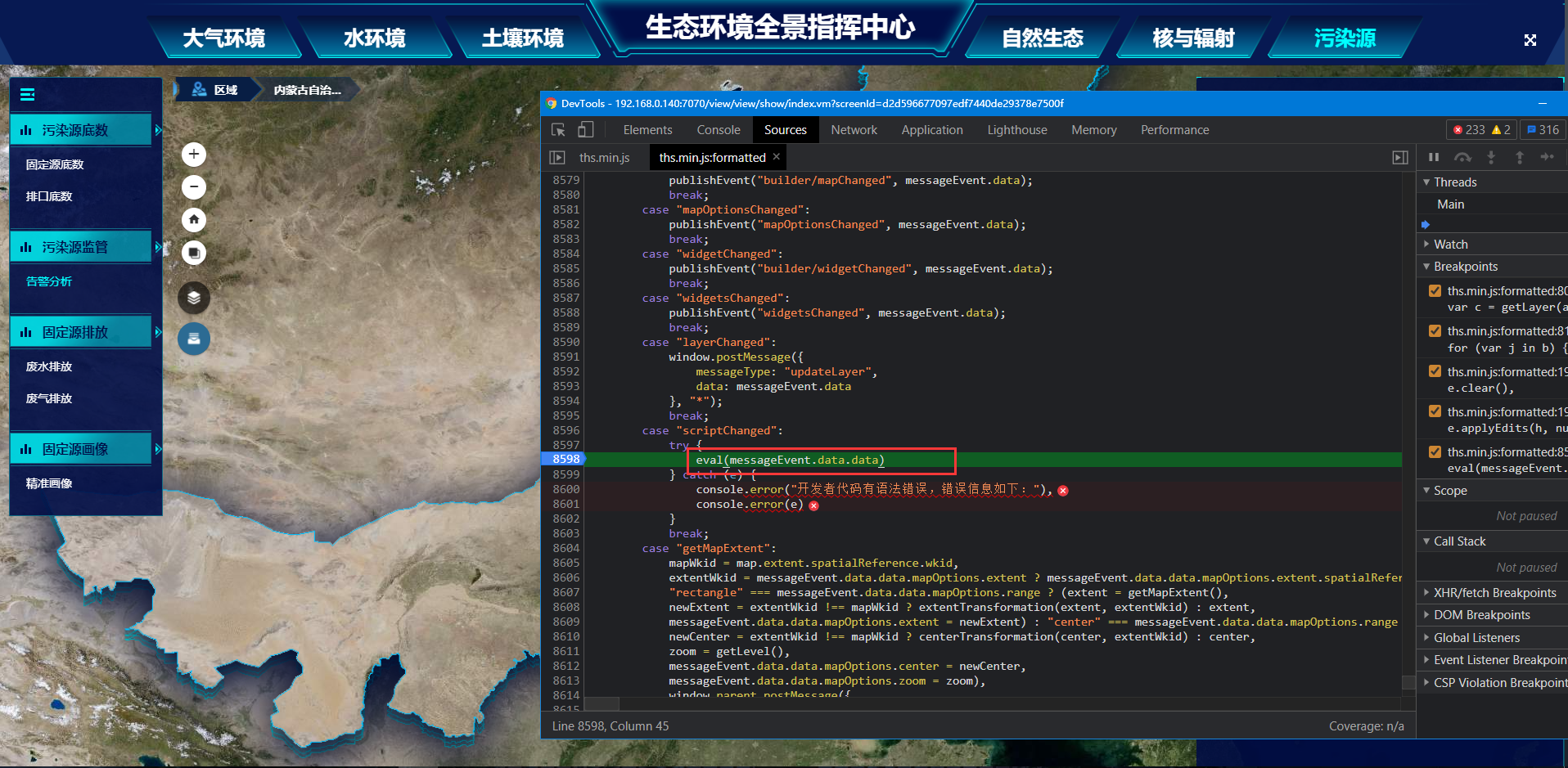Open 大气环境 top navigation tab
The width and height of the screenshot is (1568, 768).
(223, 38)
